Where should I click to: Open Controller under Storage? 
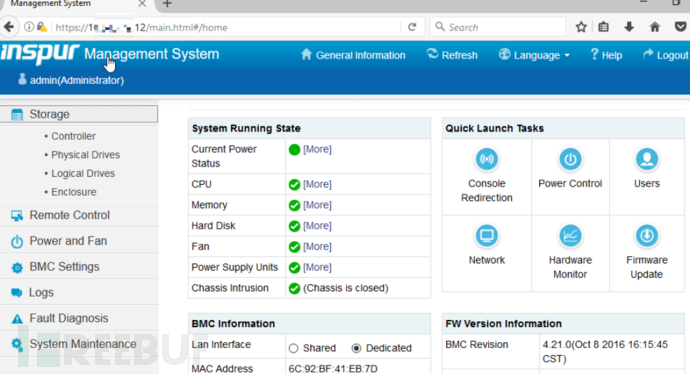[x=73, y=136]
